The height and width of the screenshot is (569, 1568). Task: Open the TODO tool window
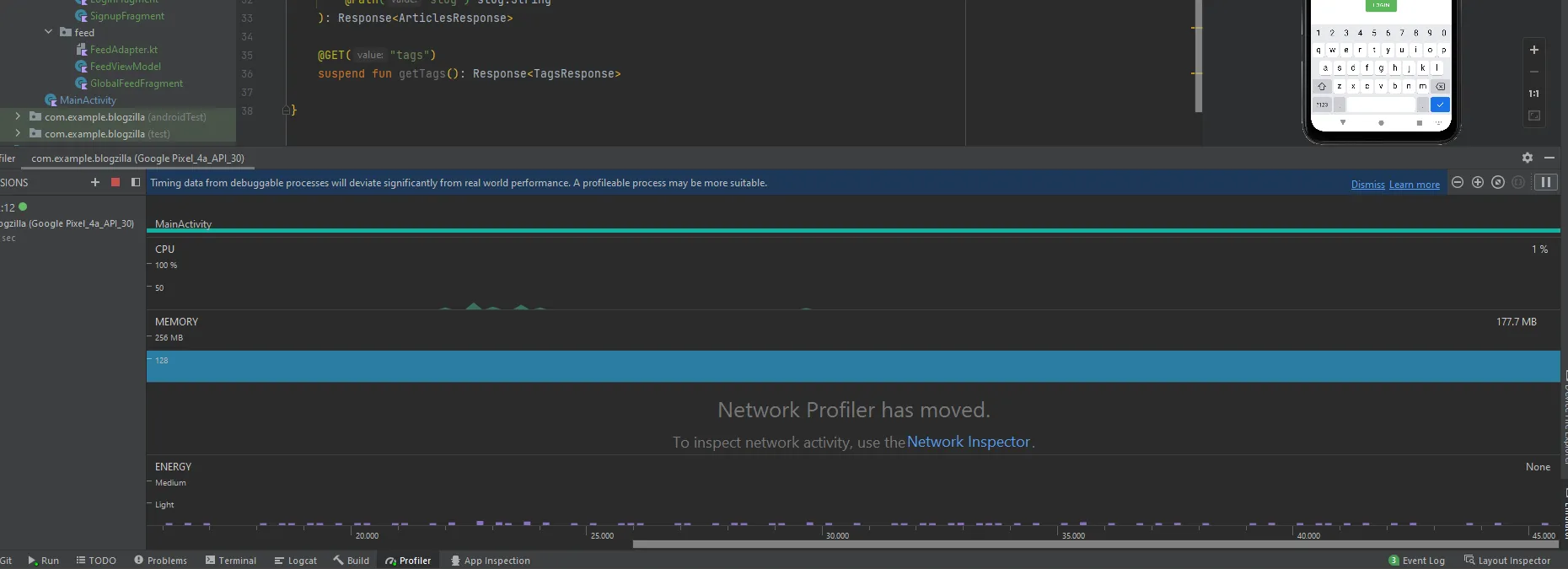[96, 561]
